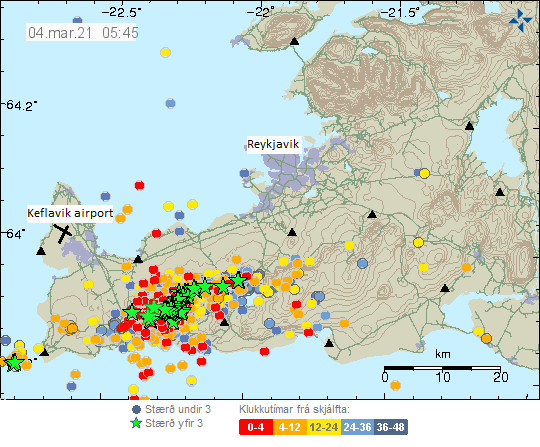Click the blue compass logo icon
Image resolution: width=540 pixels, height=447 pixels.
coord(520,20)
